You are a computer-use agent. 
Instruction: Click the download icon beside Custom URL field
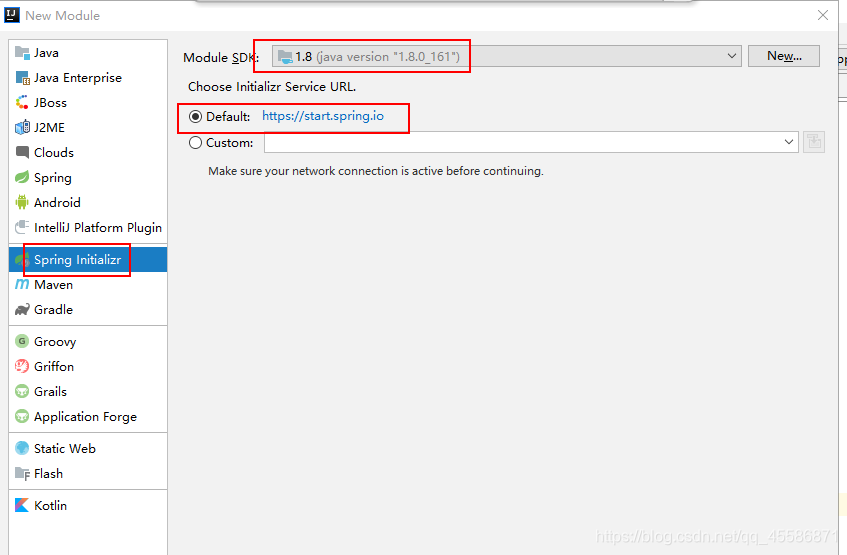tap(814, 142)
